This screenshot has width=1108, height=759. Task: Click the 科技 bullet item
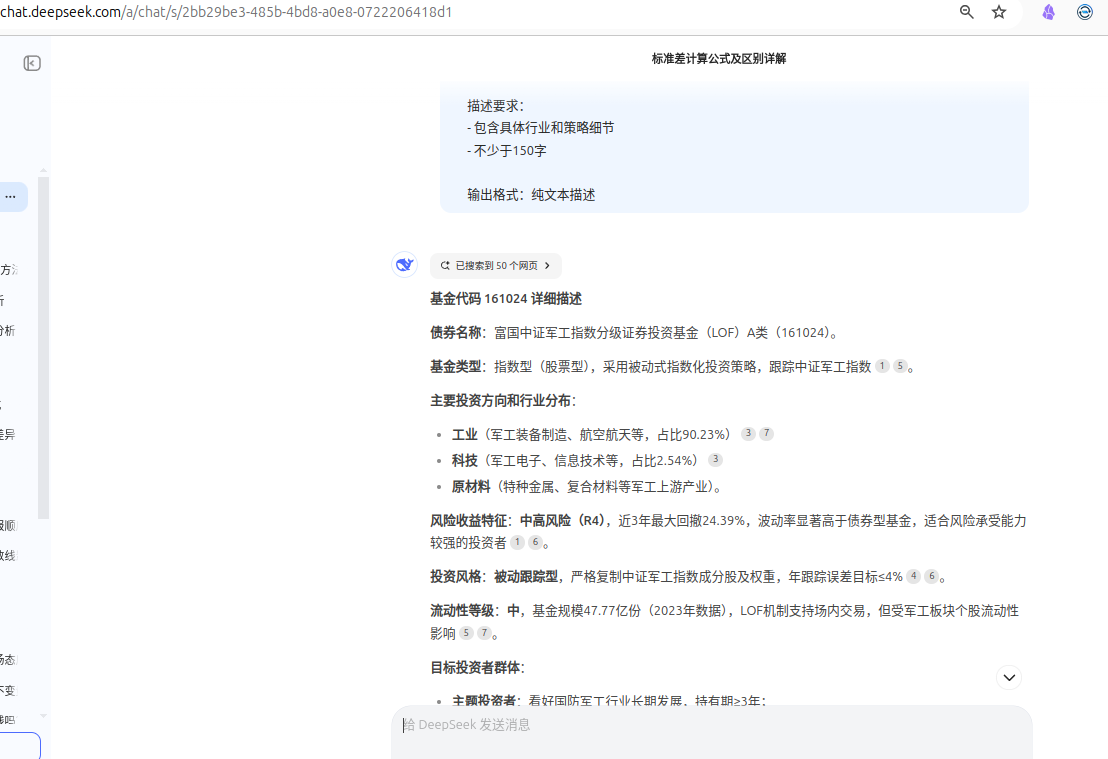(x=574, y=461)
